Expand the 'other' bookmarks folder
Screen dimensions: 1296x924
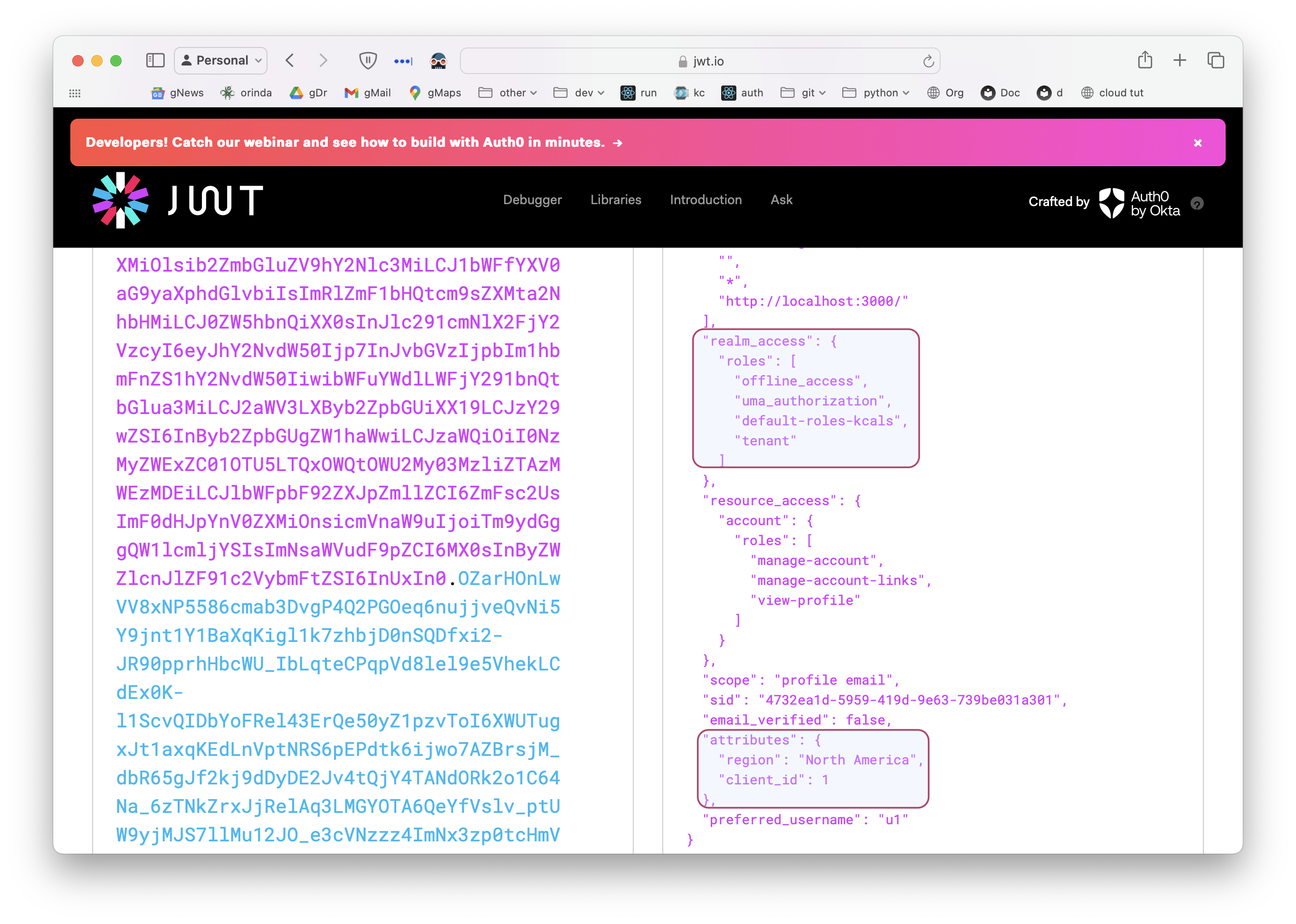coord(508,93)
